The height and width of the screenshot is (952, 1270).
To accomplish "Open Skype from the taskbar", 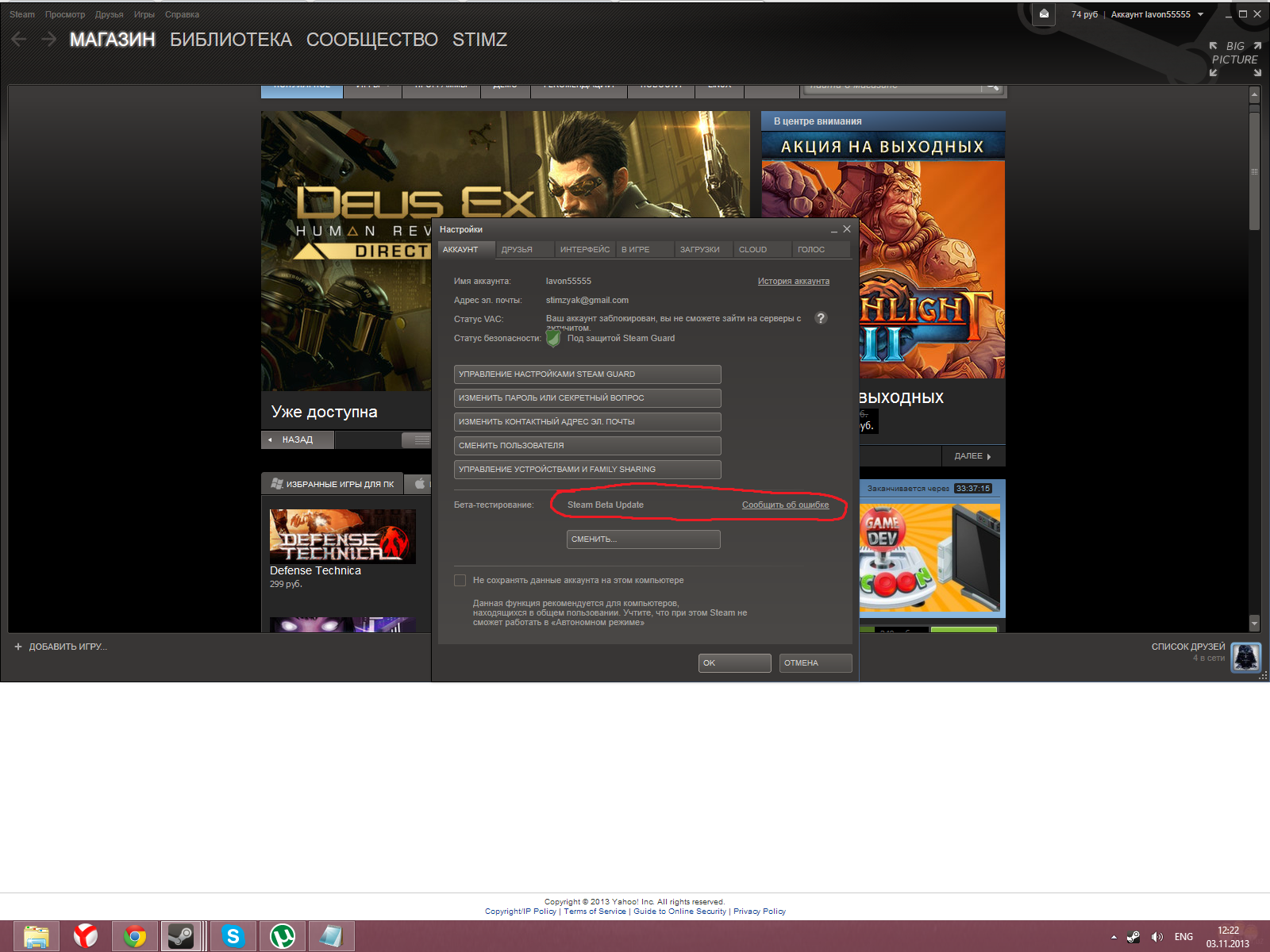I will [233, 937].
